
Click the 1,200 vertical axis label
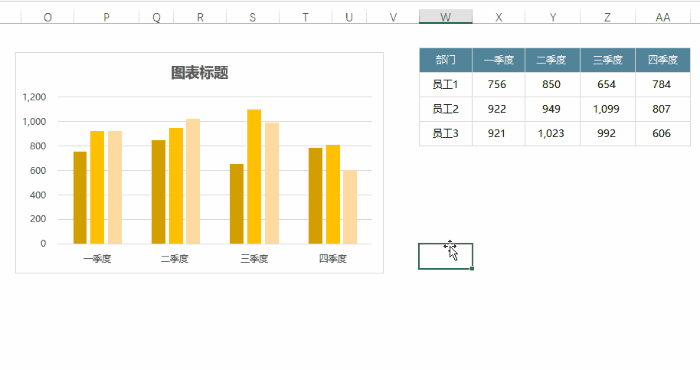tap(34, 97)
